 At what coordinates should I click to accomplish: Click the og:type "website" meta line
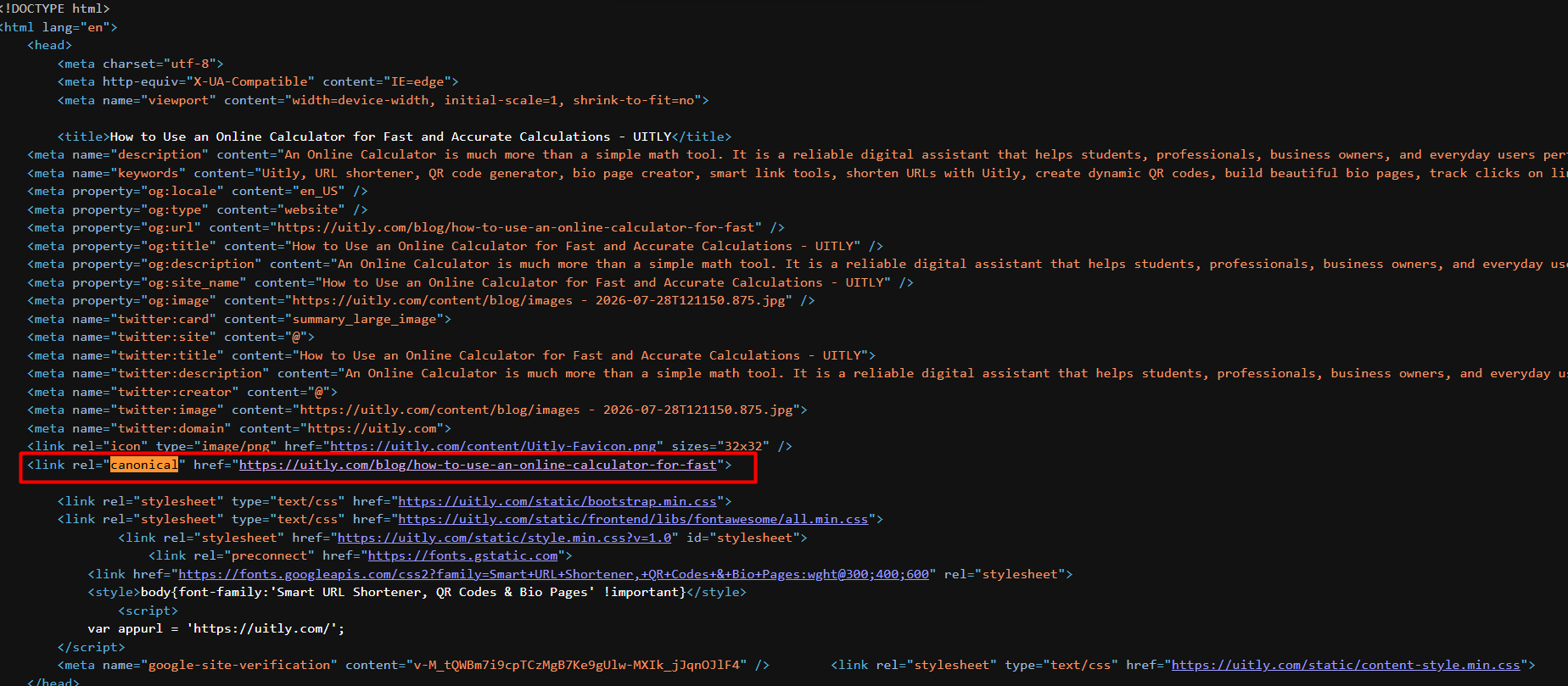(198, 209)
